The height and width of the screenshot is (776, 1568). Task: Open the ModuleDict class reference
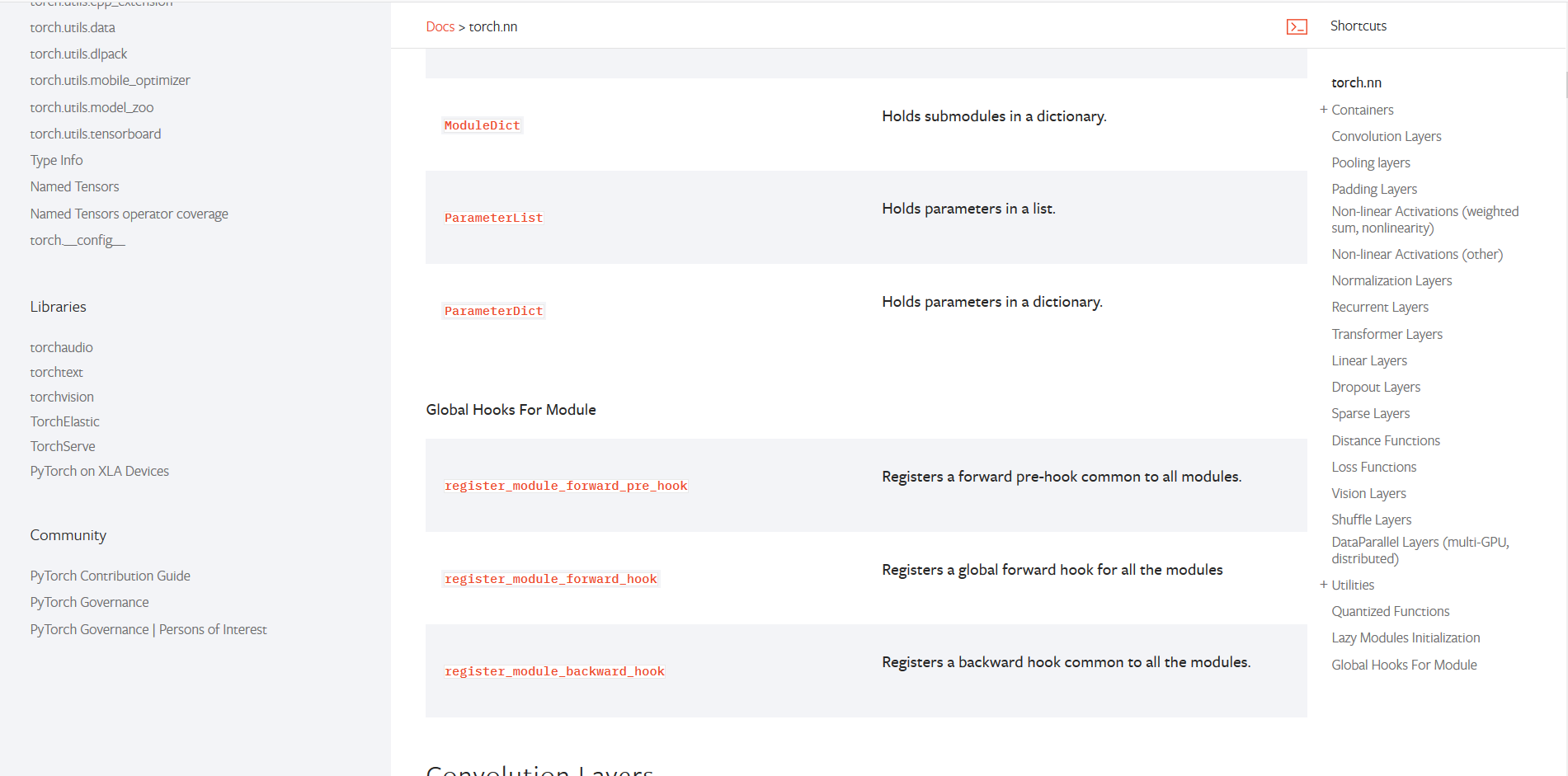coord(482,125)
